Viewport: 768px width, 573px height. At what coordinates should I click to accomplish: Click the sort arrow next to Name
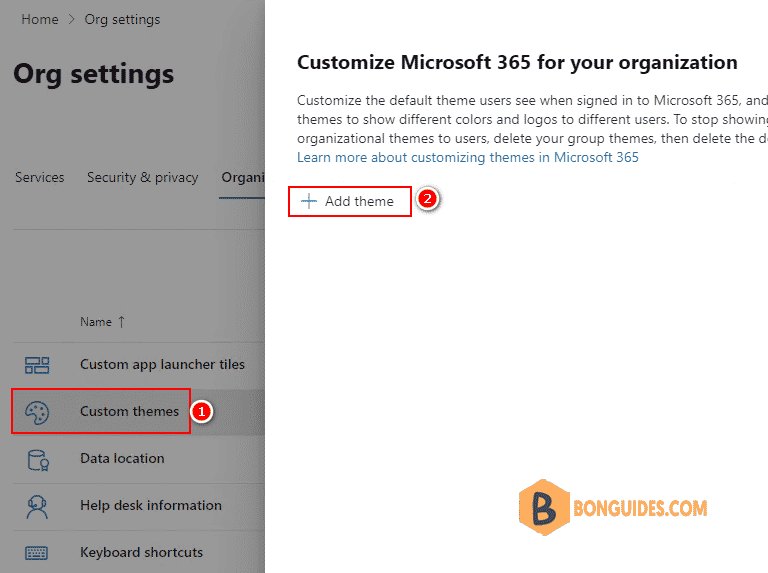(x=121, y=322)
